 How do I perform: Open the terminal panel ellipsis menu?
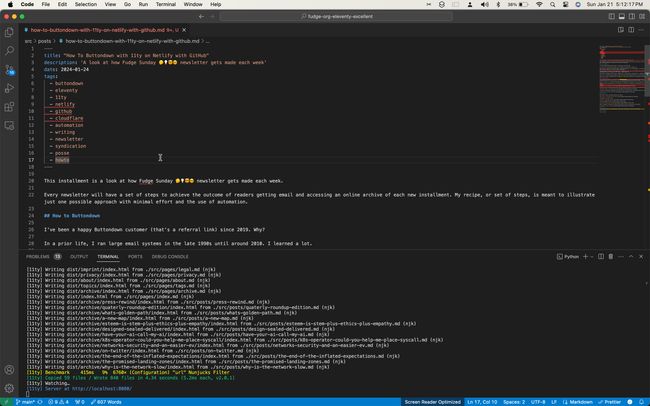[x=621, y=257]
